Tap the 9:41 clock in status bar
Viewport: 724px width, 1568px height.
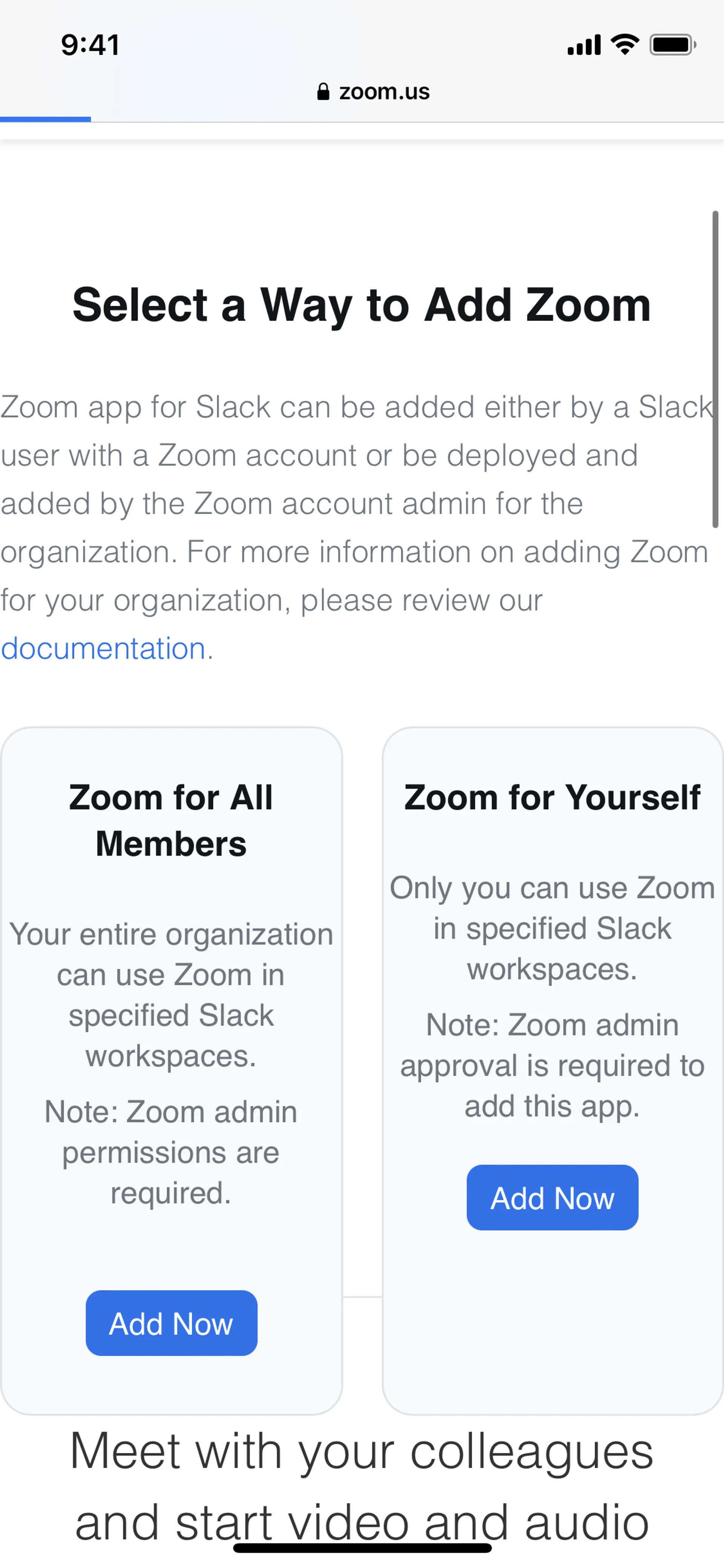pyautogui.click(x=90, y=45)
